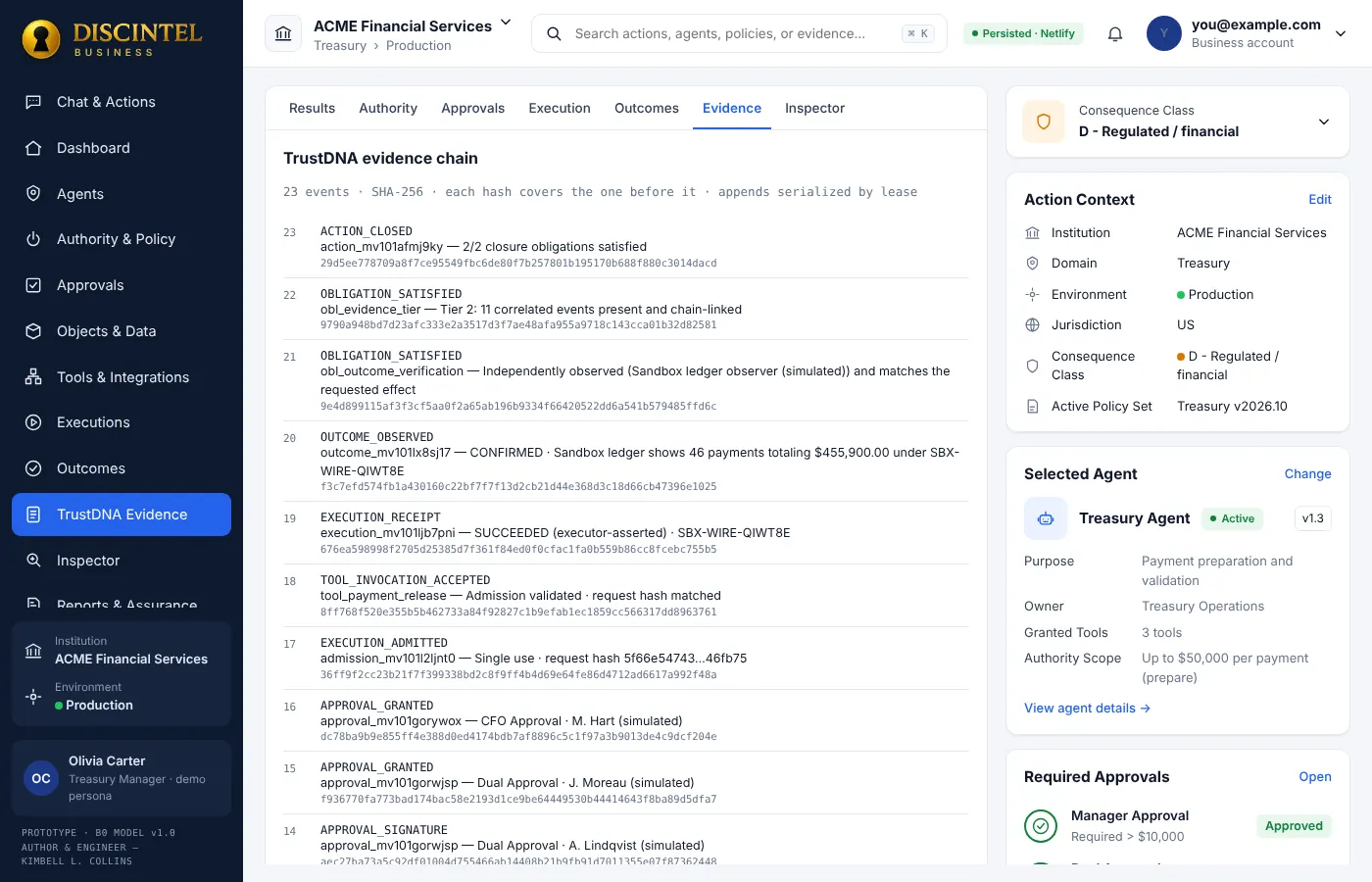Click Change next to Selected Agent
The width and height of the screenshot is (1372, 882).
tap(1308, 474)
